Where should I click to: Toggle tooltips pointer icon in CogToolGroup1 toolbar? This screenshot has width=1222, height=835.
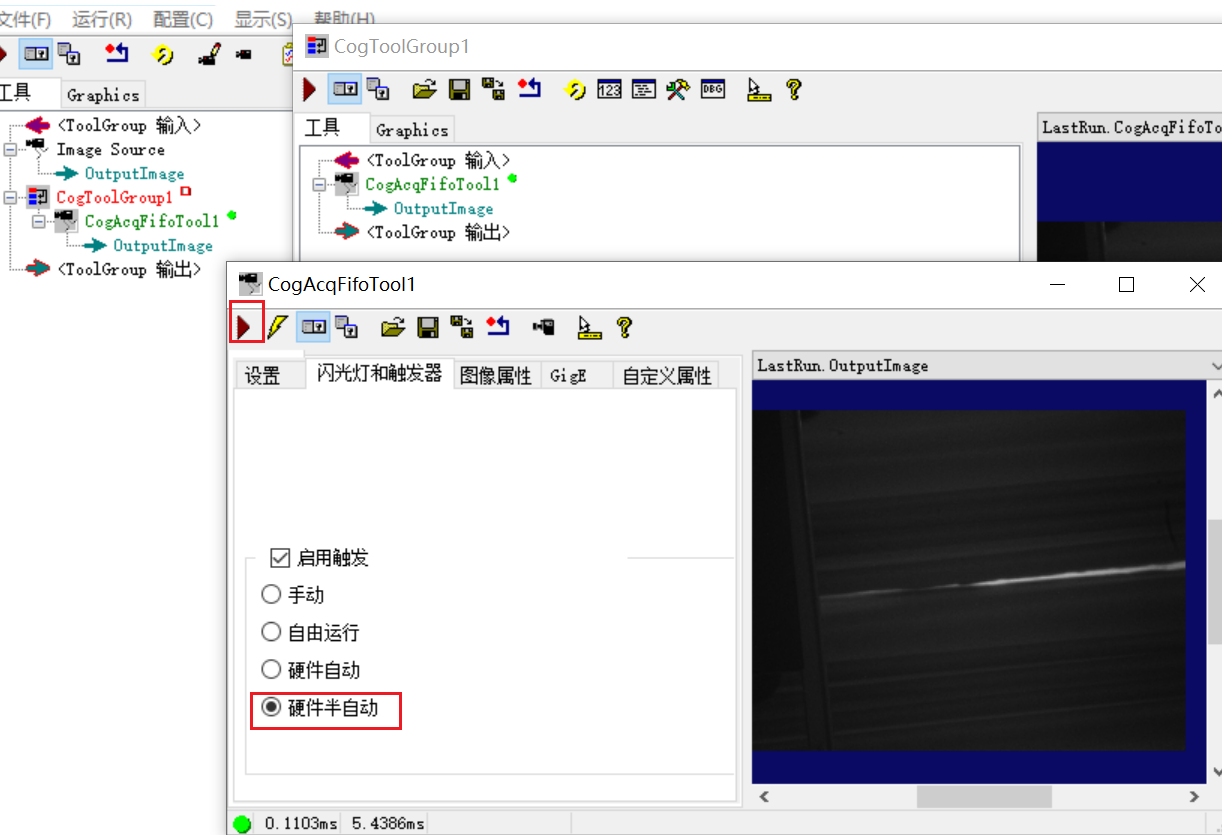(760, 89)
